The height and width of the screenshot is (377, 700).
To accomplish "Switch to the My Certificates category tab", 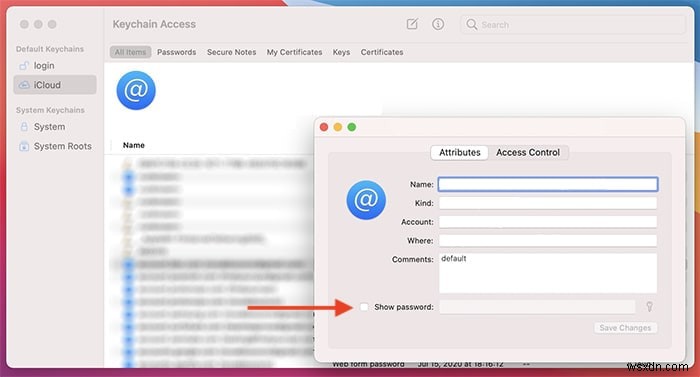I will [294, 52].
